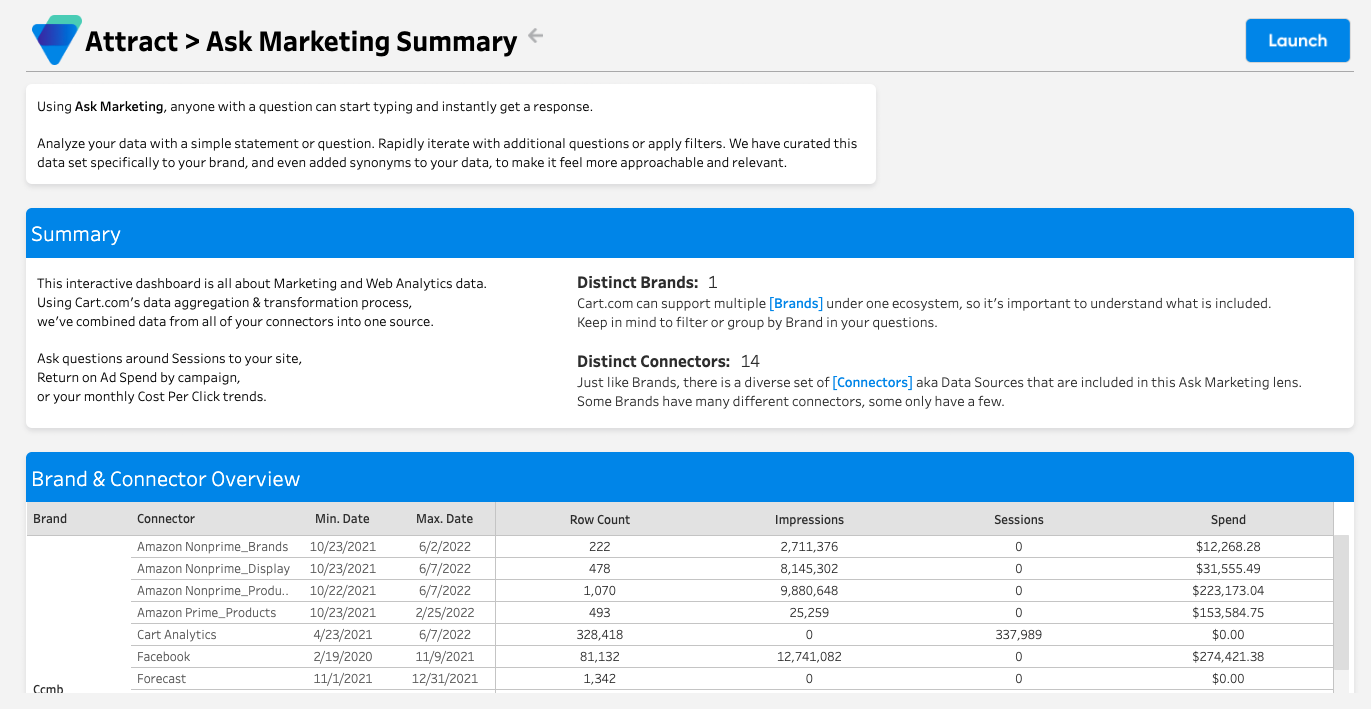Click min date 2/19/2020
Screen dimensions: 1371x709
tap(343, 657)
